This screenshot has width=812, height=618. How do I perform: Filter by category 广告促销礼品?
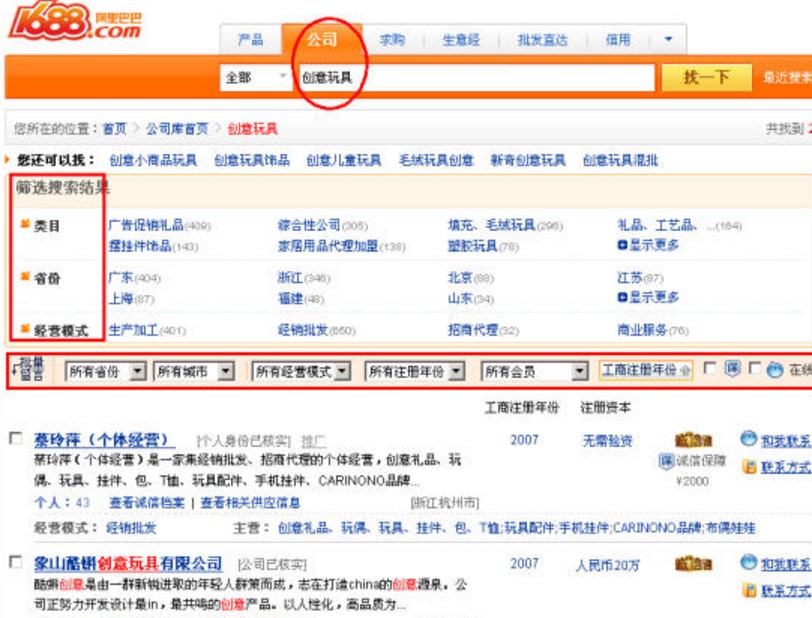click(146, 225)
